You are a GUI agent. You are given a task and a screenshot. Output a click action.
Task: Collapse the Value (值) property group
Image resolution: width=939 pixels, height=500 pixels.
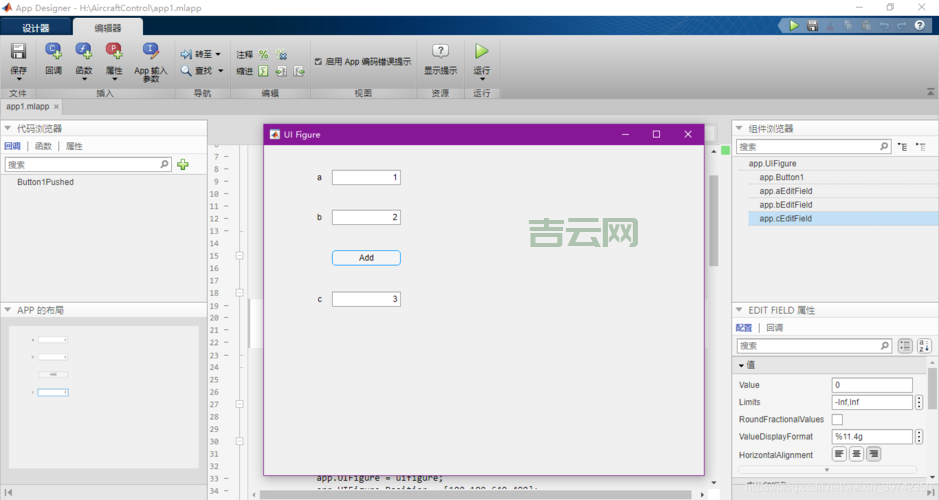(x=741, y=365)
